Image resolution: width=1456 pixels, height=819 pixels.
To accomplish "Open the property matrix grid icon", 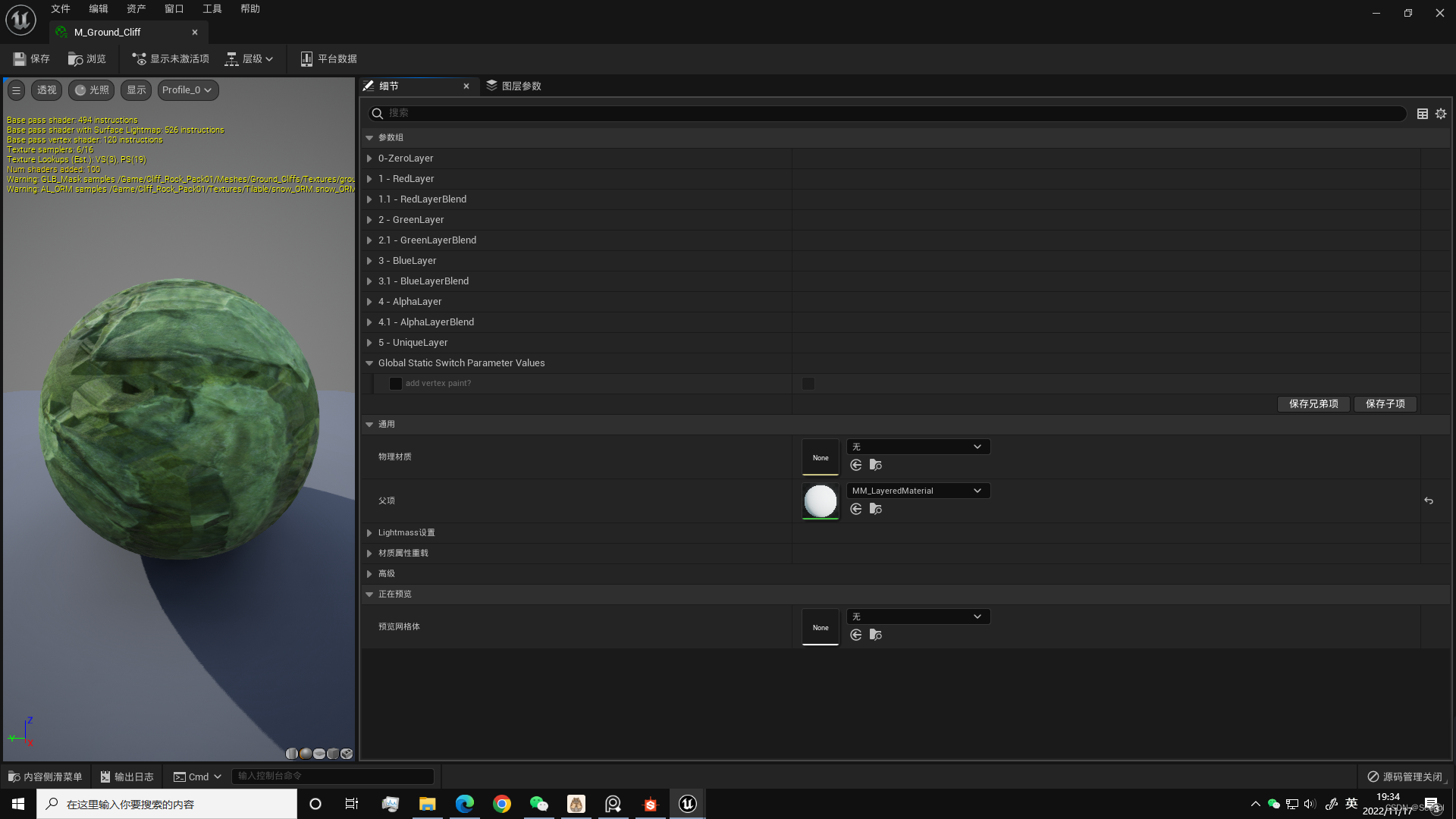I will 1423,114.
